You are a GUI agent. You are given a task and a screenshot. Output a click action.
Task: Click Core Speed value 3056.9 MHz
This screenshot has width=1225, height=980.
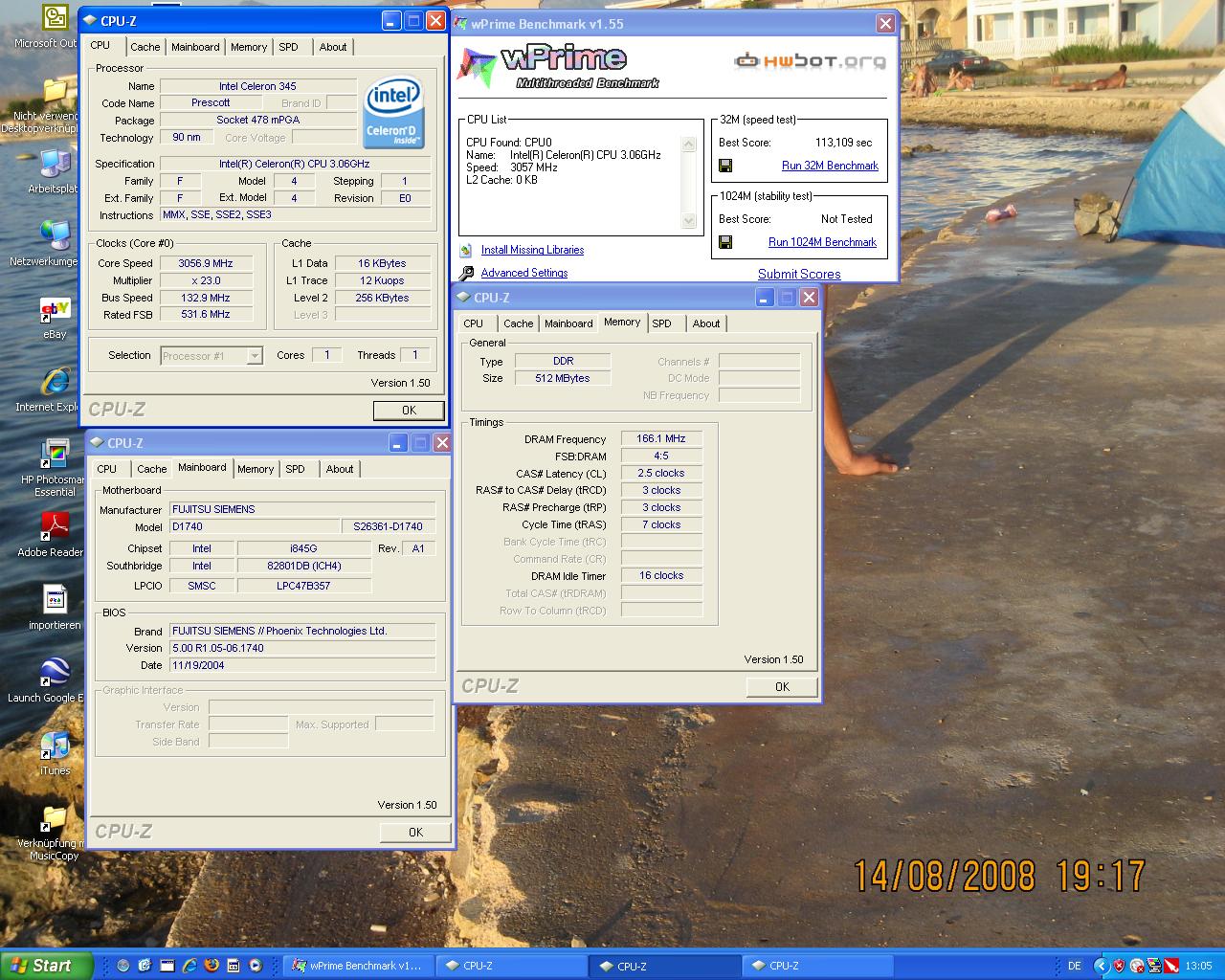206,263
